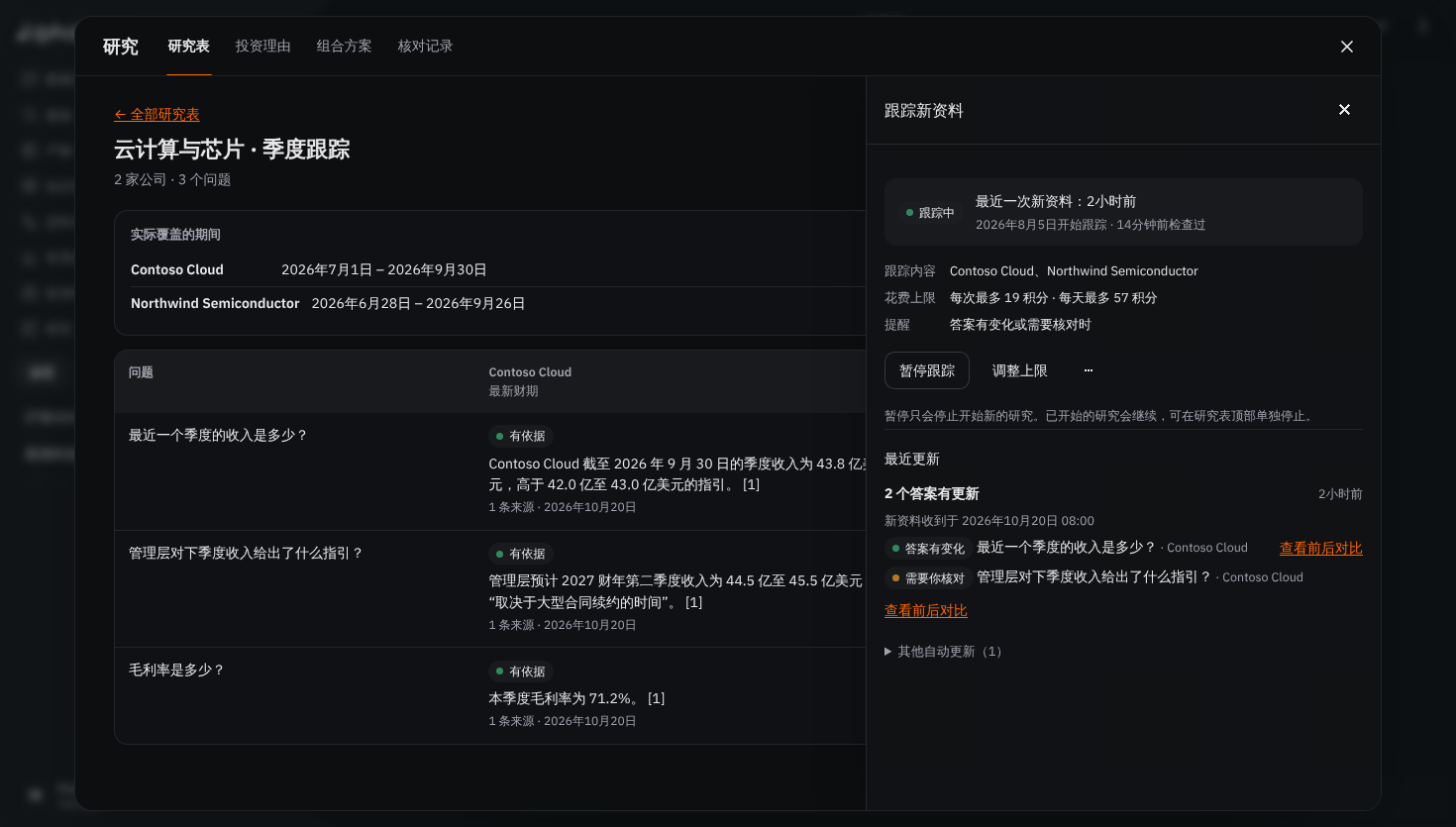The image size is (1456, 827).
Task: Open 查看前后对比 link below 需要你核对 row
Action: point(926,611)
